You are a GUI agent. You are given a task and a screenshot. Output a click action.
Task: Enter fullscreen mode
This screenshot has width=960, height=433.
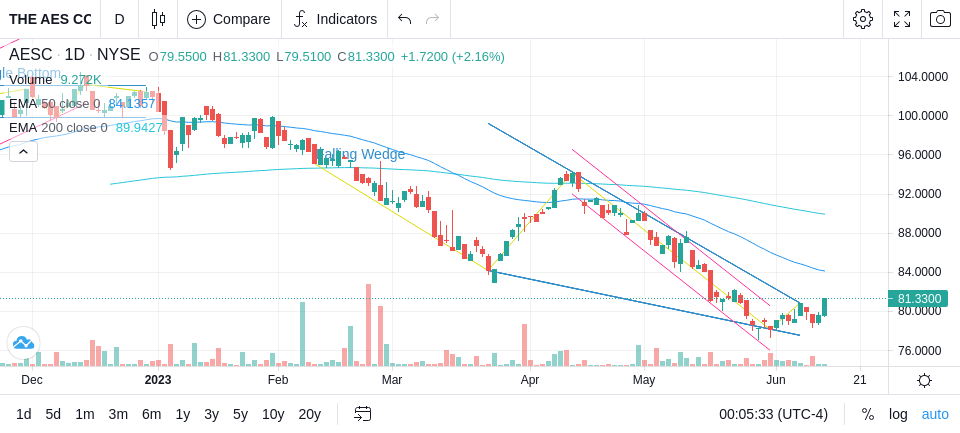tap(902, 19)
